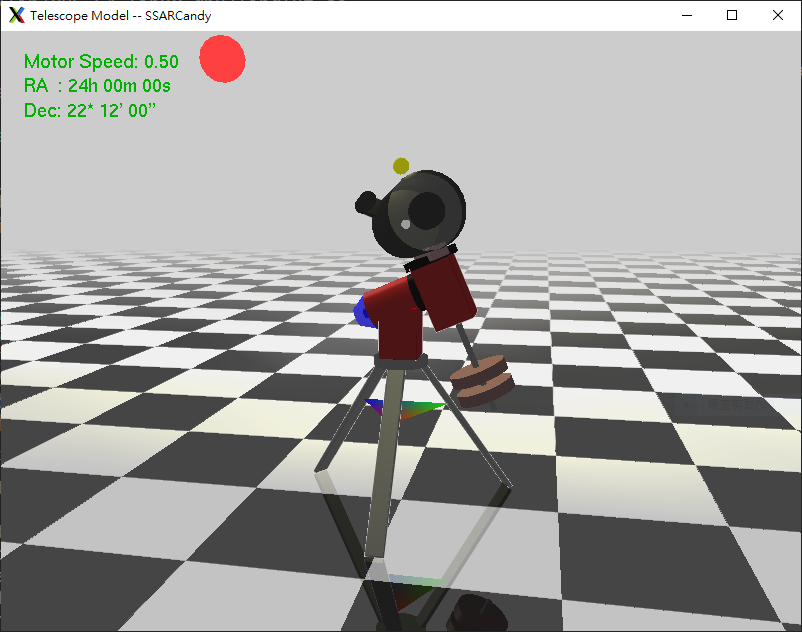Screen dimensions: 802x632
Task: Click the "Motor Speed: 0.50" readout
Action: click(x=101, y=62)
